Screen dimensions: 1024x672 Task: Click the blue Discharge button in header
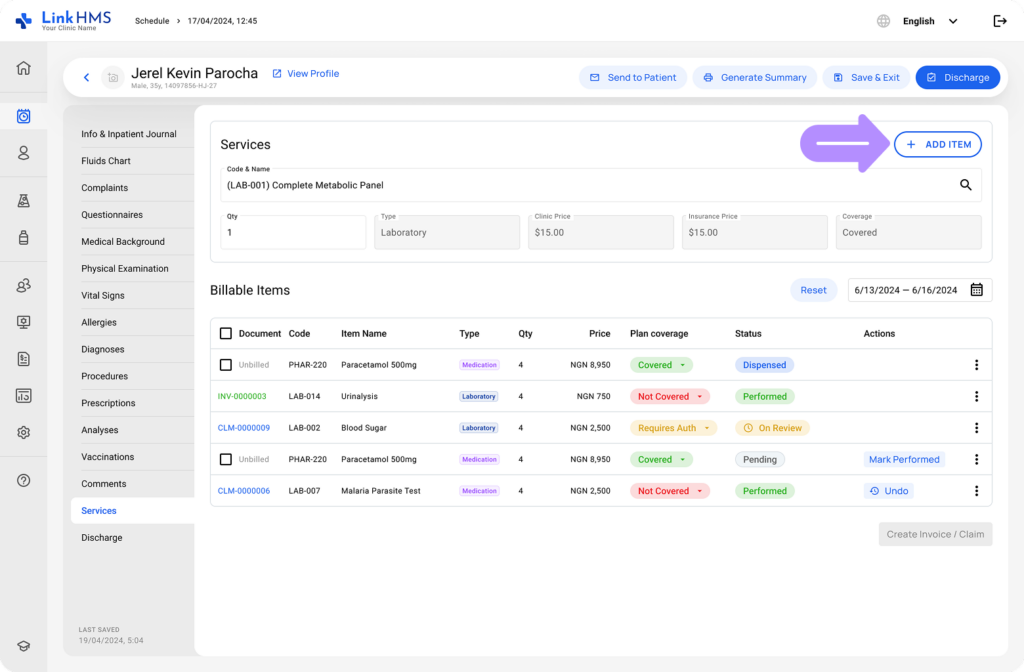pos(957,77)
